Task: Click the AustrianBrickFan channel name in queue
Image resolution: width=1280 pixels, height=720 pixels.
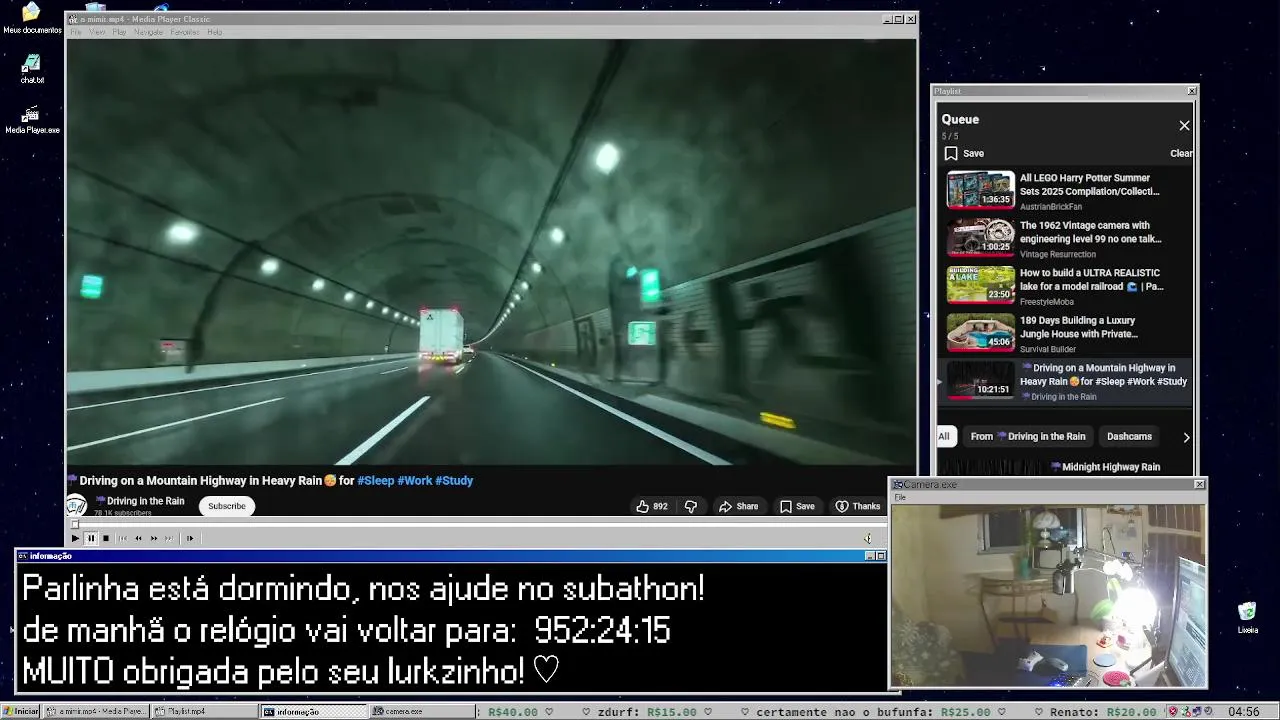Action: (1051, 207)
